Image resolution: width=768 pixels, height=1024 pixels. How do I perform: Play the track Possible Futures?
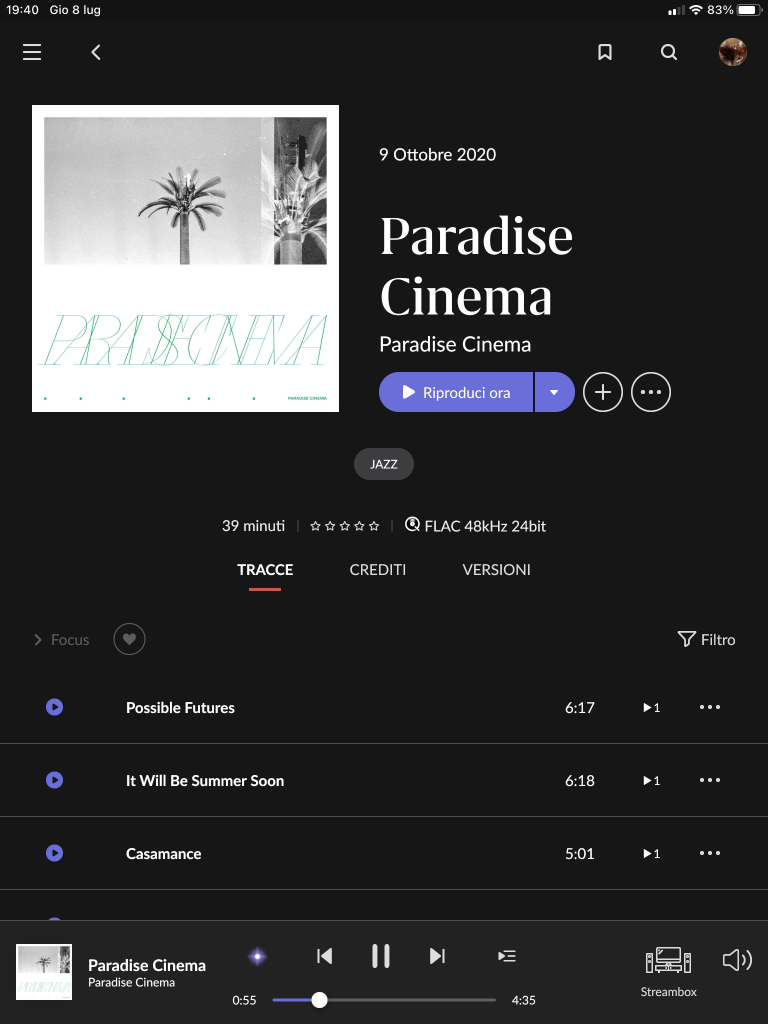coord(55,707)
